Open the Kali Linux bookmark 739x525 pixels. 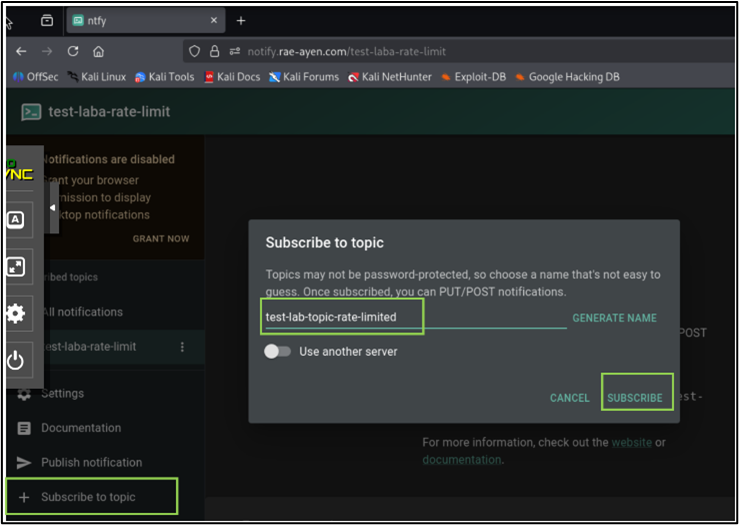[97, 77]
